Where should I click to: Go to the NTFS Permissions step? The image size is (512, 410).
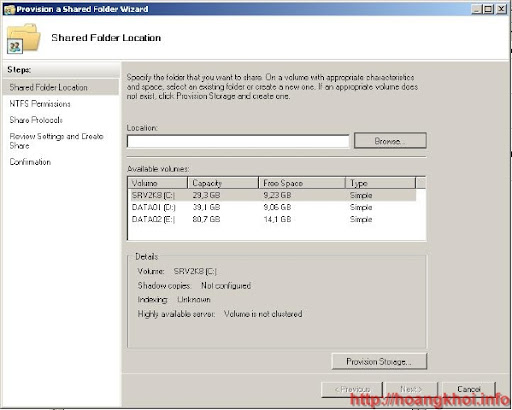point(40,104)
